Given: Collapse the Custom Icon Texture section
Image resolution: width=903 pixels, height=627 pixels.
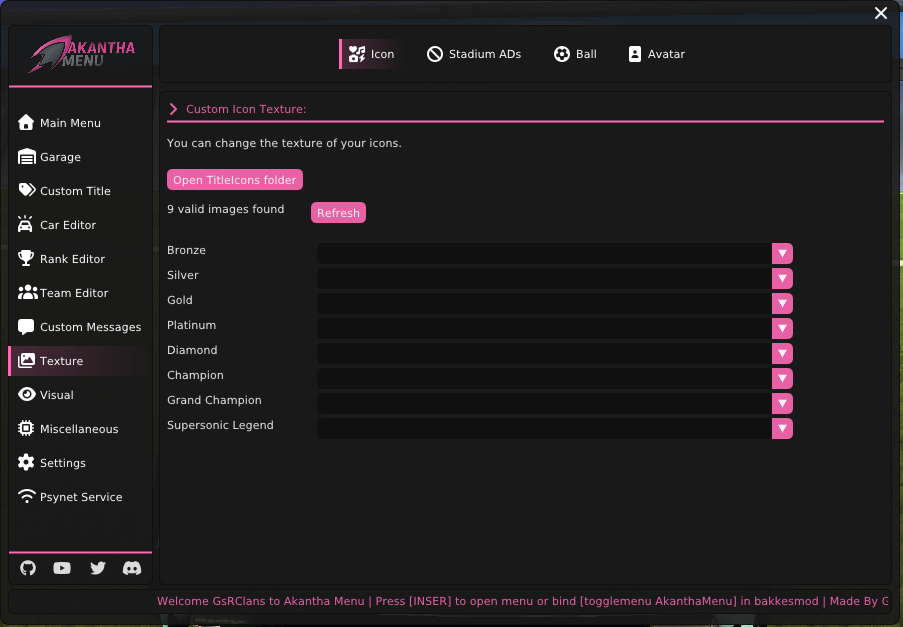Looking at the screenshot, I should (173, 109).
